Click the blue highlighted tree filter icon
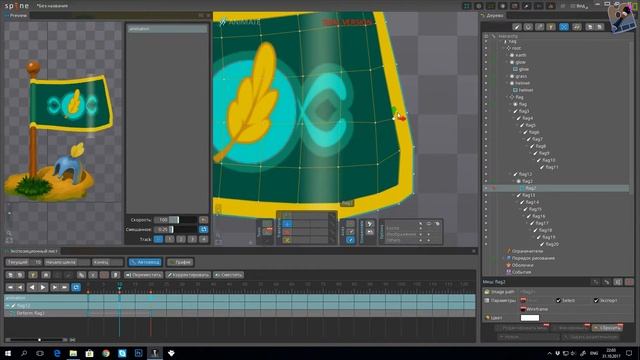Viewport: 640px width, 360px height. (x=564, y=27)
